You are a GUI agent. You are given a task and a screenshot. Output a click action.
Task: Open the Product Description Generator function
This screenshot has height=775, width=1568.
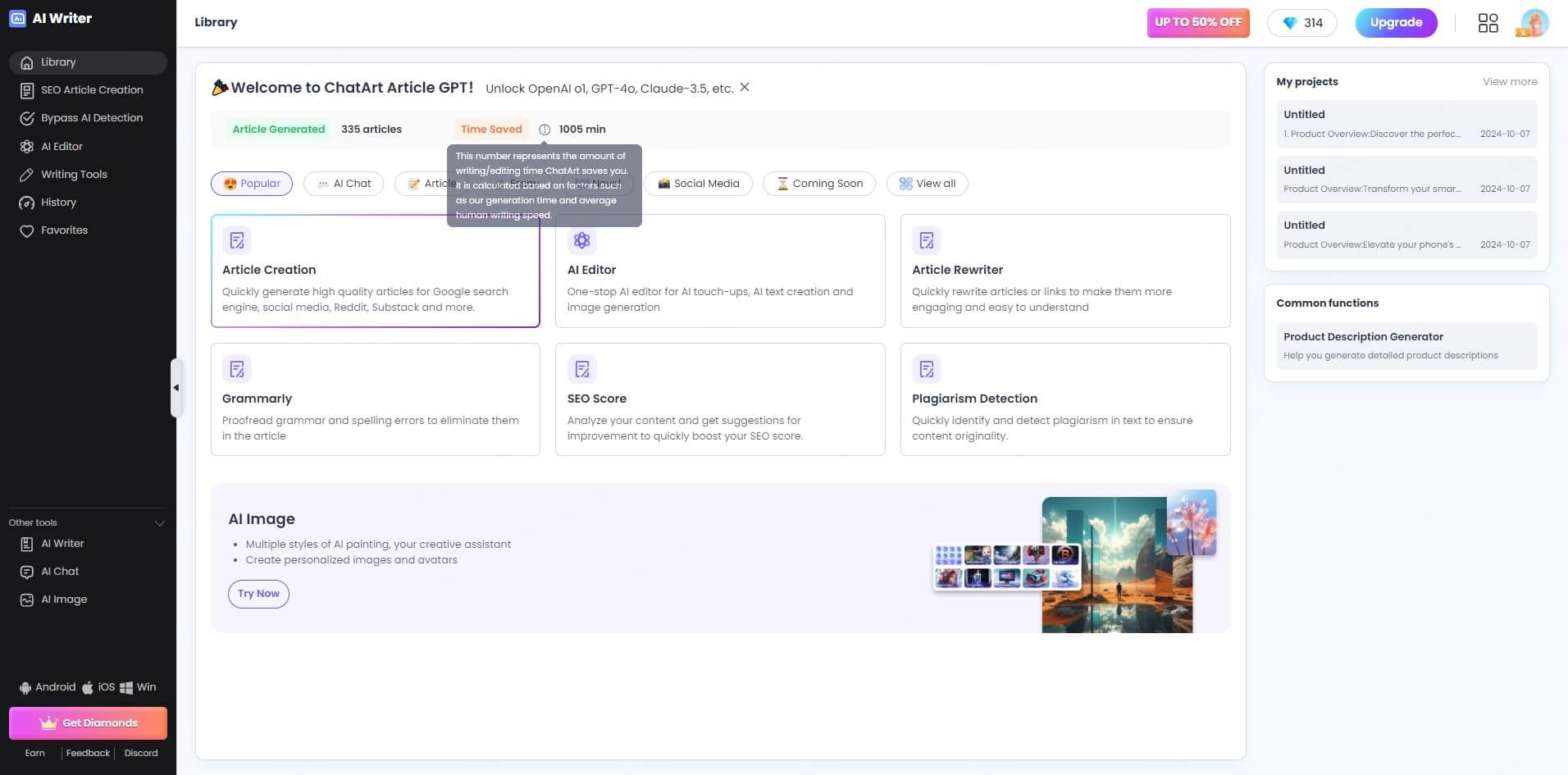(x=1406, y=345)
